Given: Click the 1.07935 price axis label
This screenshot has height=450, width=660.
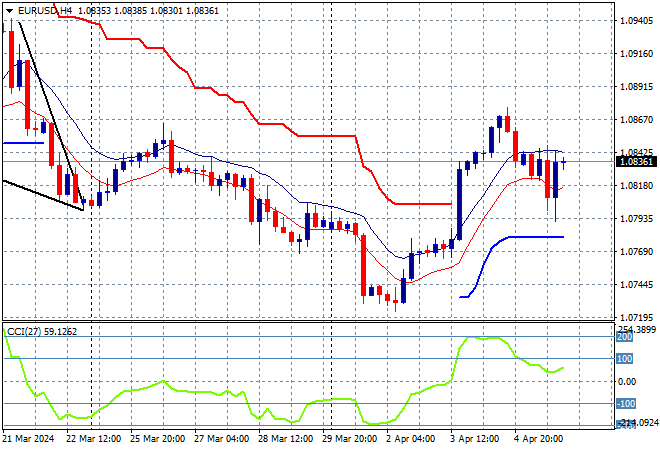Looking at the screenshot, I should pyautogui.click(x=637, y=218).
